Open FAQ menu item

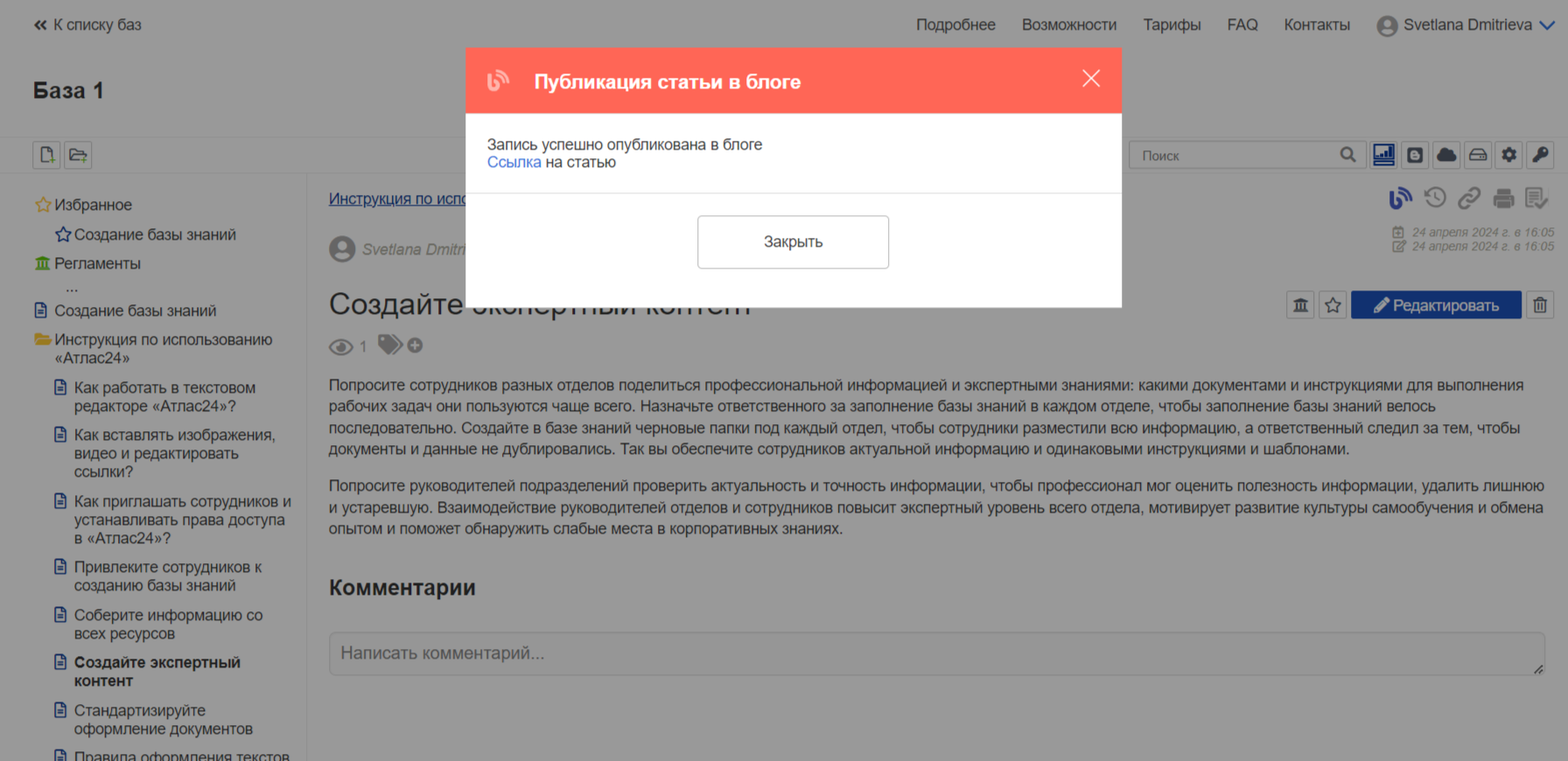pos(1242,25)
